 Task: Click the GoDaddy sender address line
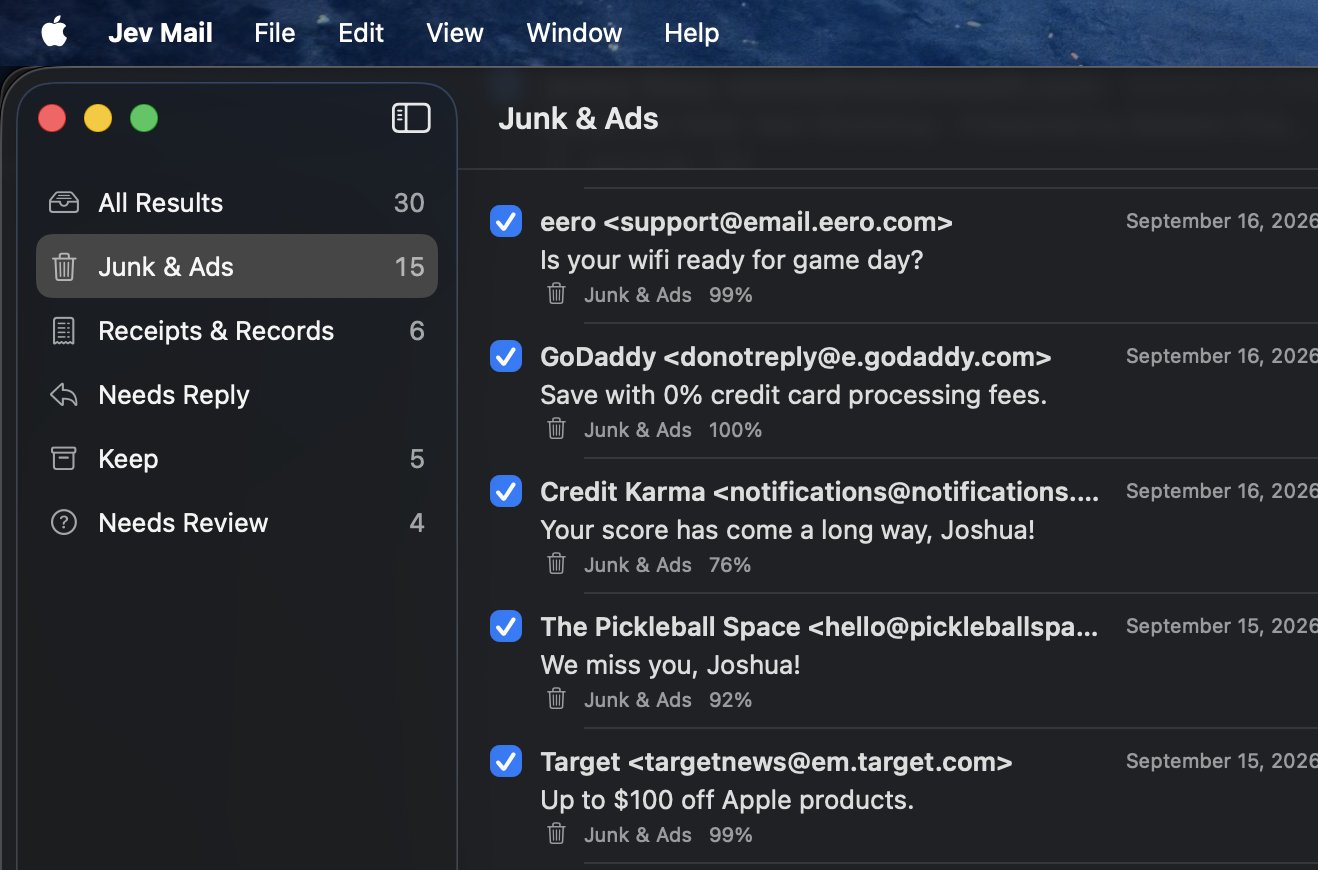[x=795, y=356]
